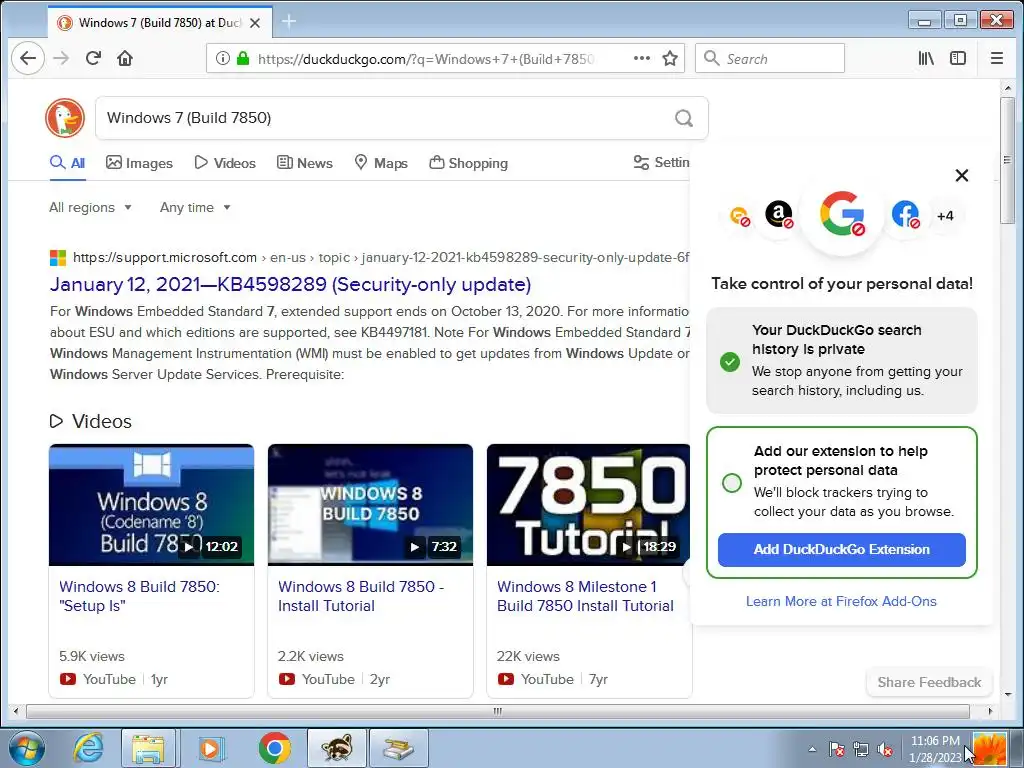Click the forward navigation arrow

[61, 58]
